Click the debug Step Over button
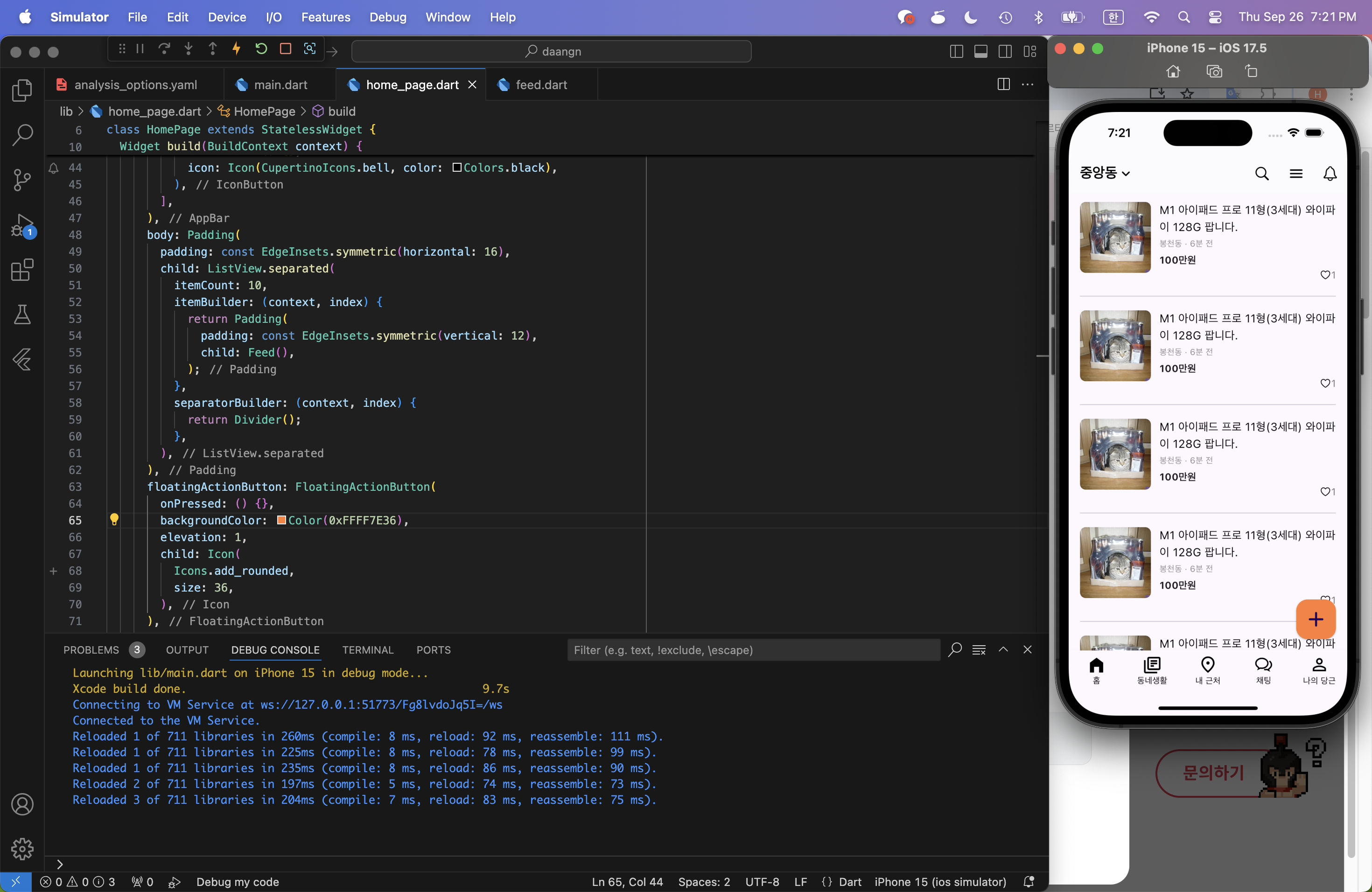 (164, 49)
